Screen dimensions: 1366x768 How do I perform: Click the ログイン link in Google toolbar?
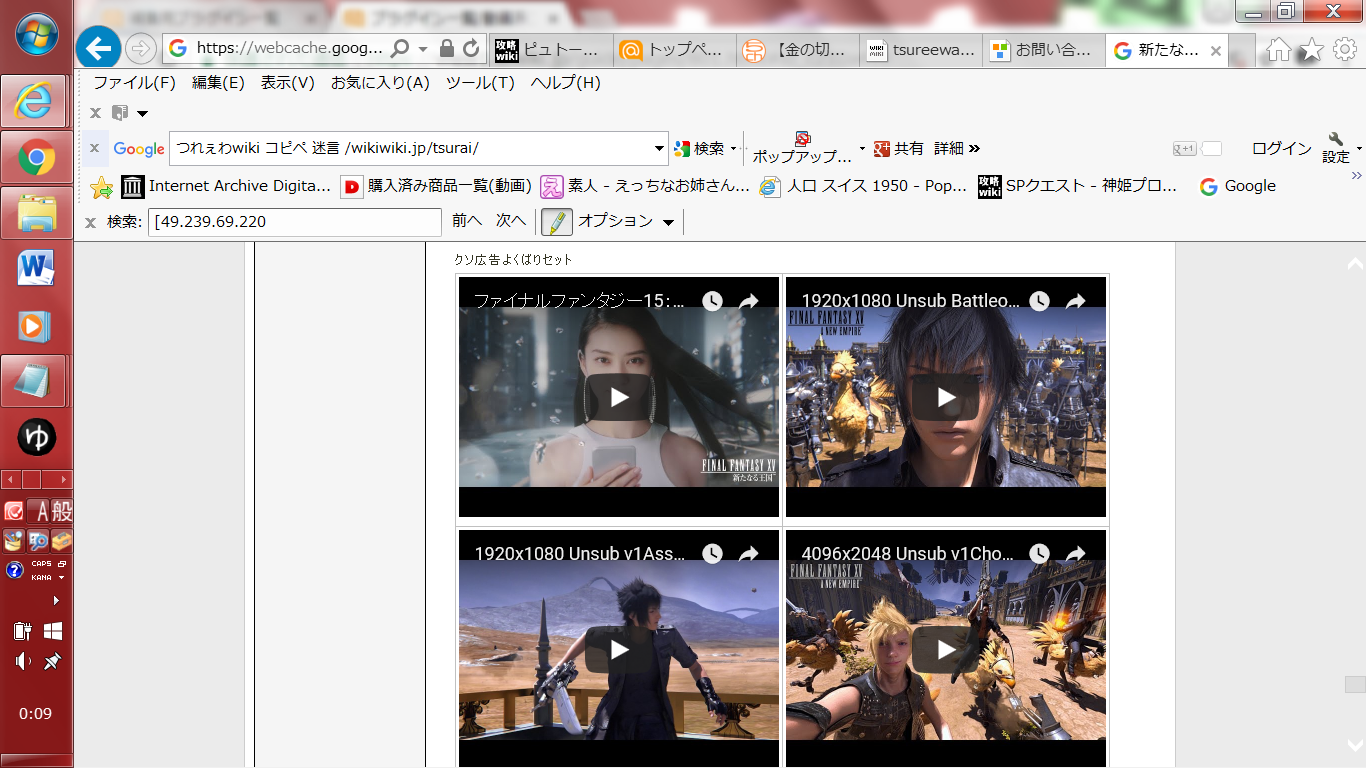[x=1282, y=148]
